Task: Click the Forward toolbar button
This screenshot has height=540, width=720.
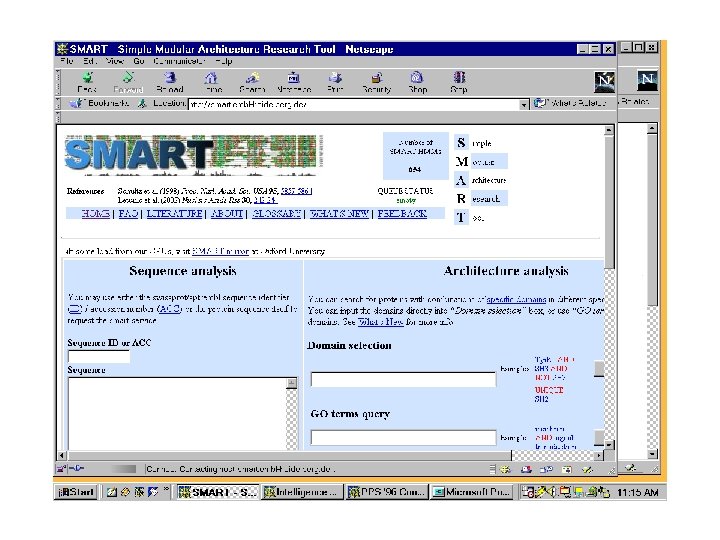Action: point(128,83)
